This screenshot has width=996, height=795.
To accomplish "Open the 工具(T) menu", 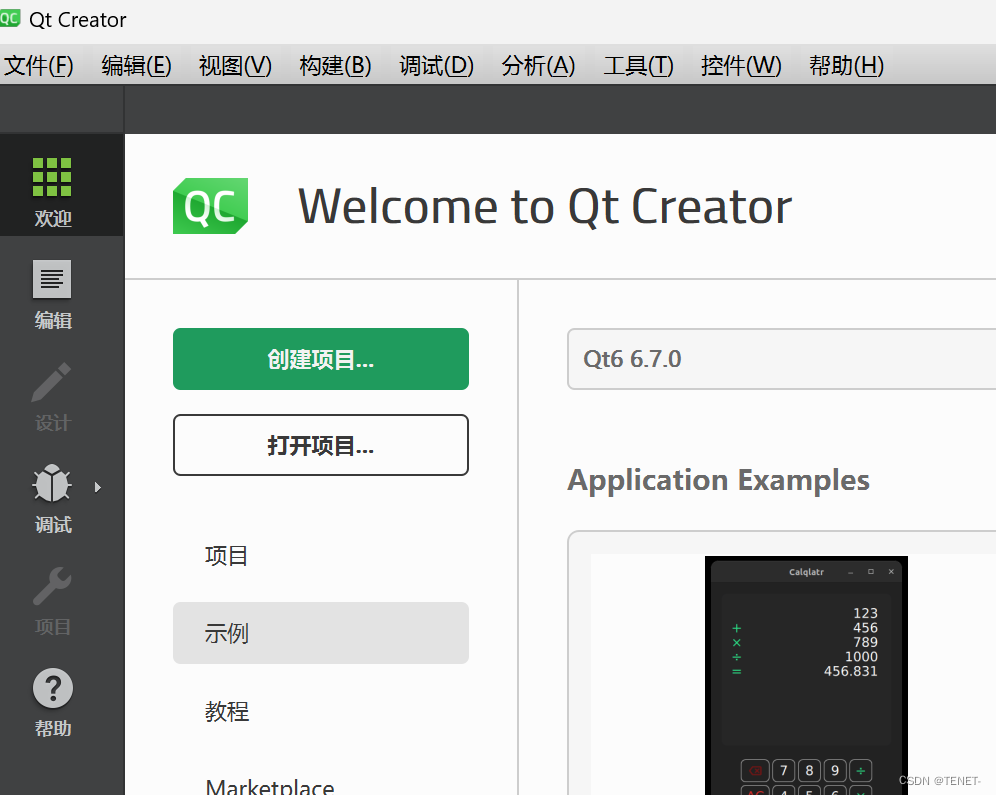I will point(638,65).
